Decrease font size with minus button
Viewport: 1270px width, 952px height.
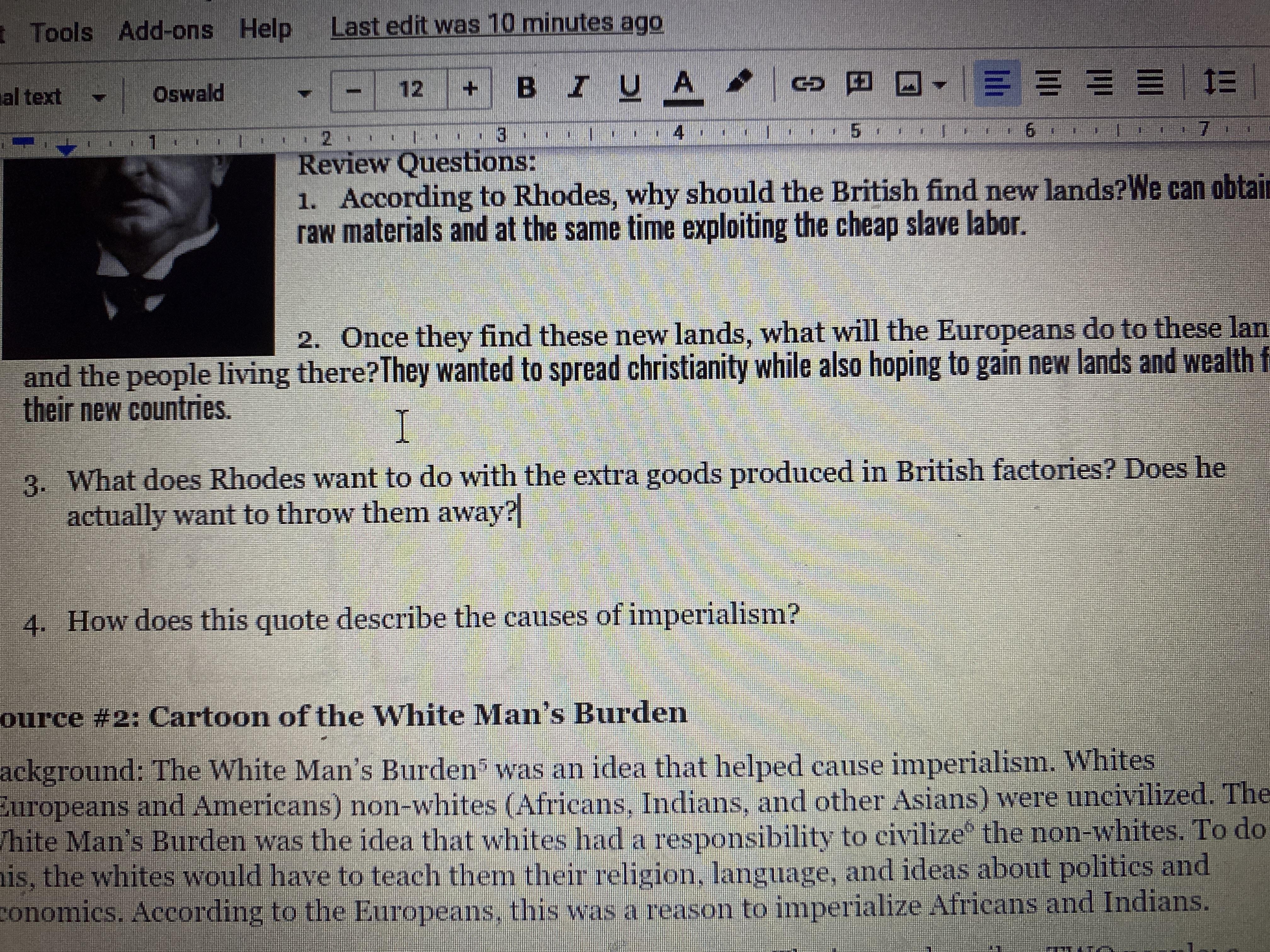(x=354, y=90)
